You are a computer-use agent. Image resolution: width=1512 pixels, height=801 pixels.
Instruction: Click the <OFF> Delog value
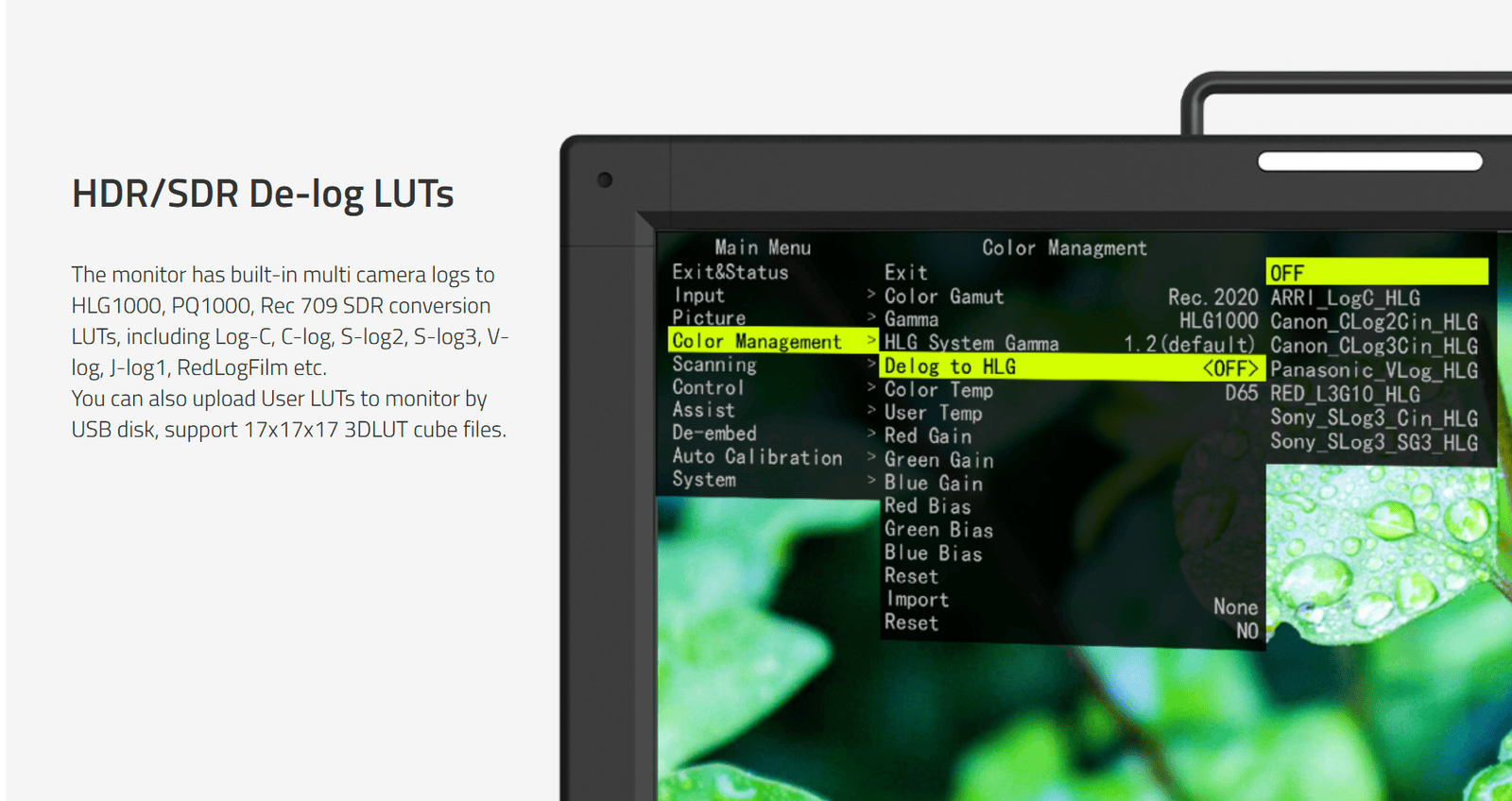(1230, 368)
